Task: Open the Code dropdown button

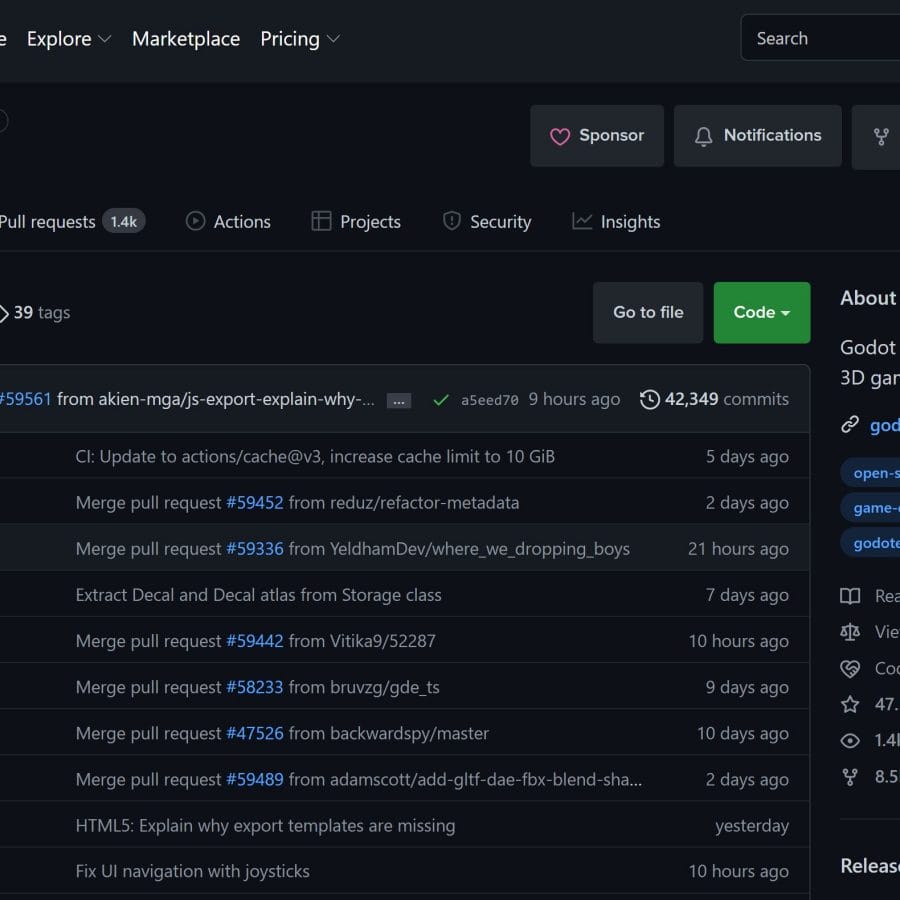Action: point(761,313)
